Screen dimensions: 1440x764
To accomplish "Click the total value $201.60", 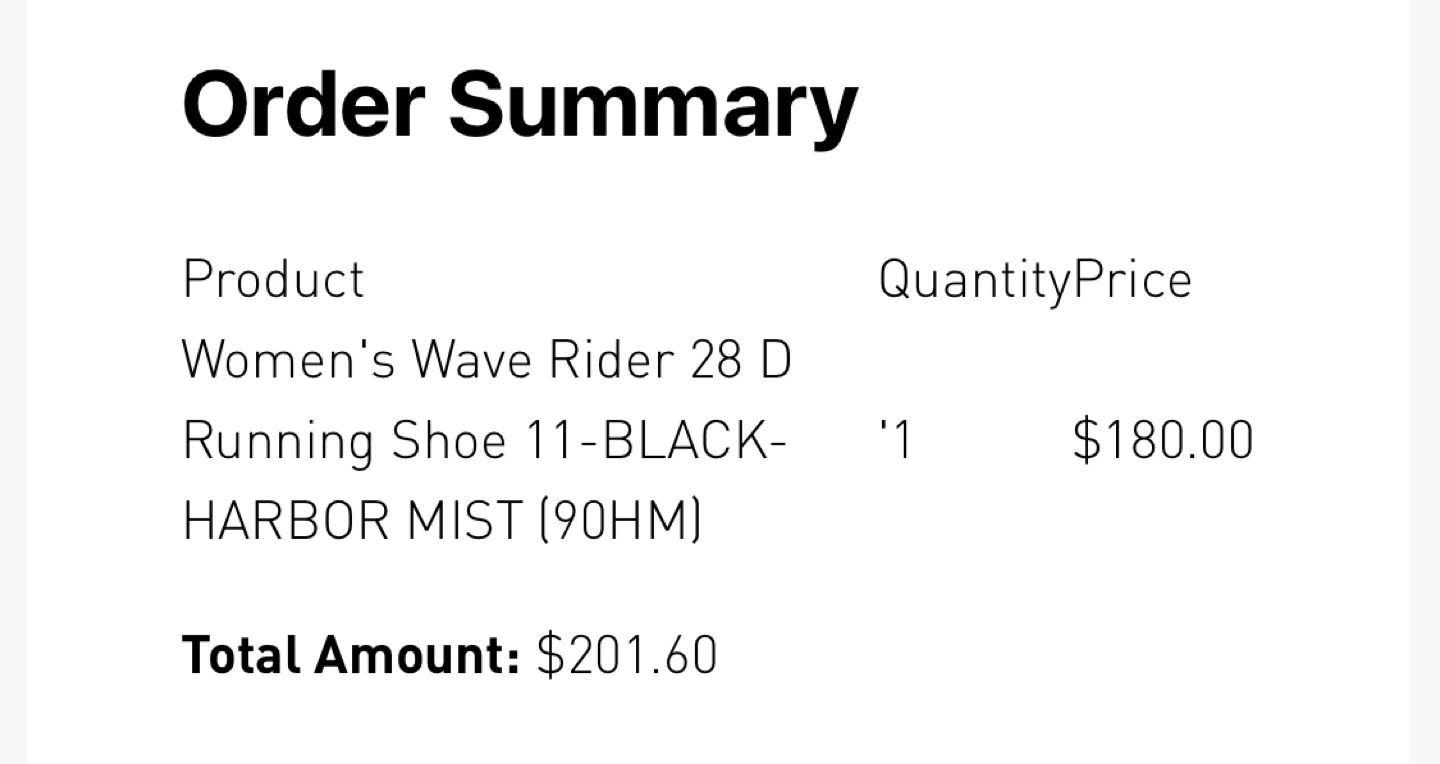I will tap(627, 655).
